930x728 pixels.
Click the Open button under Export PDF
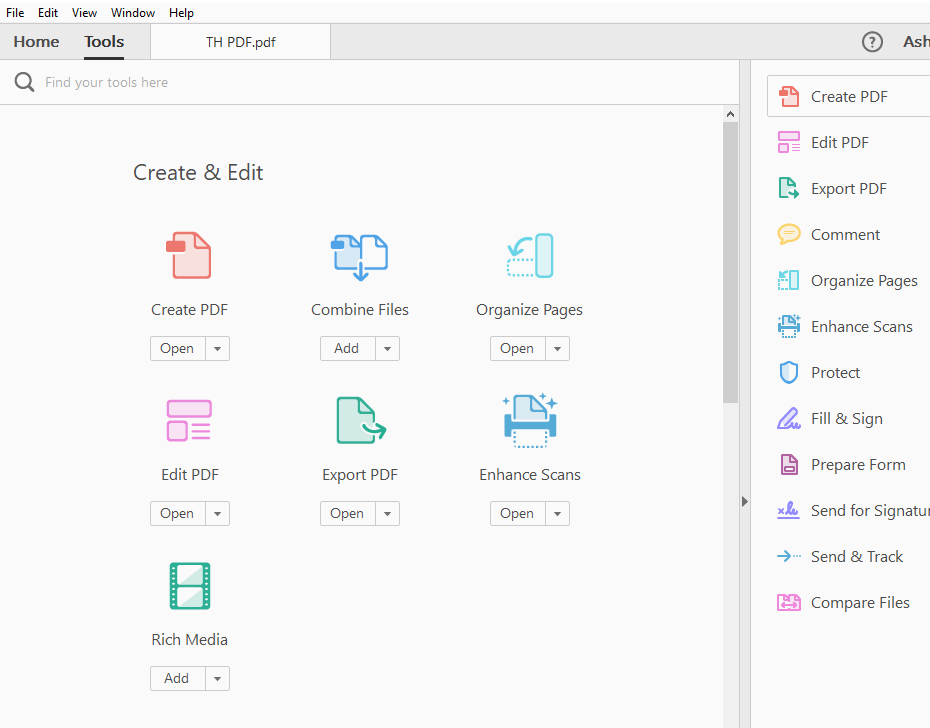click(346, 513)
